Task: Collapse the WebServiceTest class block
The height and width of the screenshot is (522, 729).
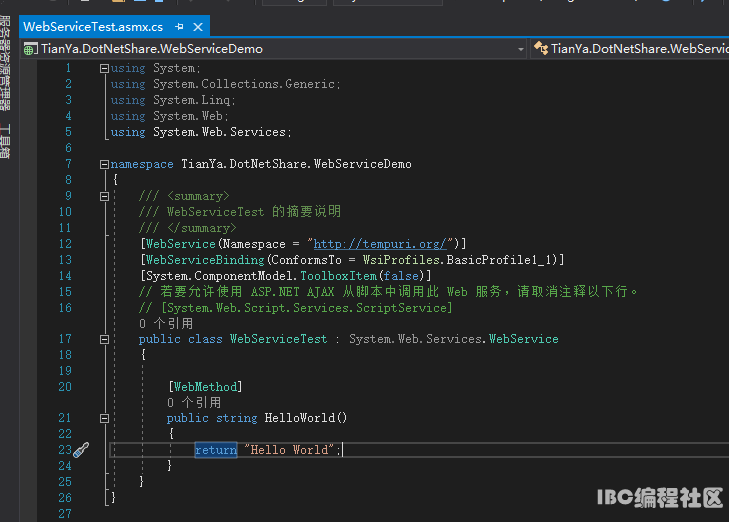Action: pyautogui.click(x=104, y=340)
